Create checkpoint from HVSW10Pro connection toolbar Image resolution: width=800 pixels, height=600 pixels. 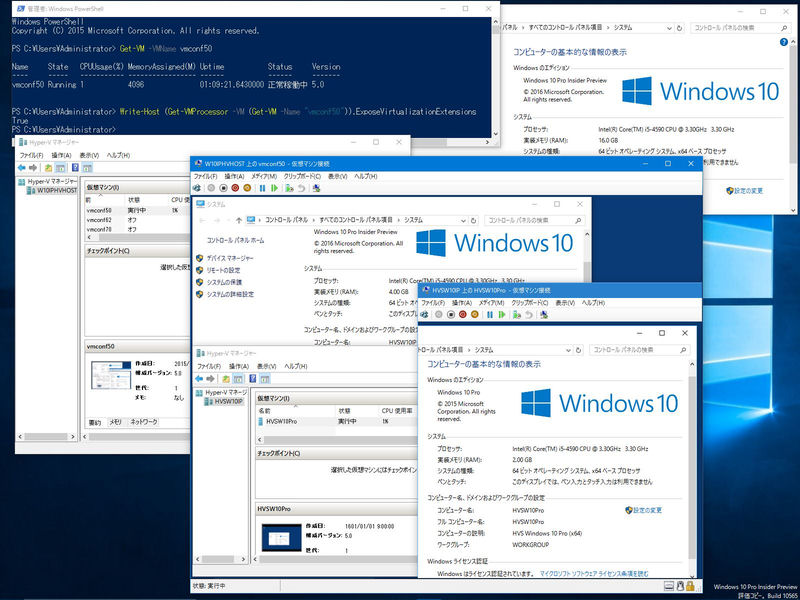coord(517,315)
